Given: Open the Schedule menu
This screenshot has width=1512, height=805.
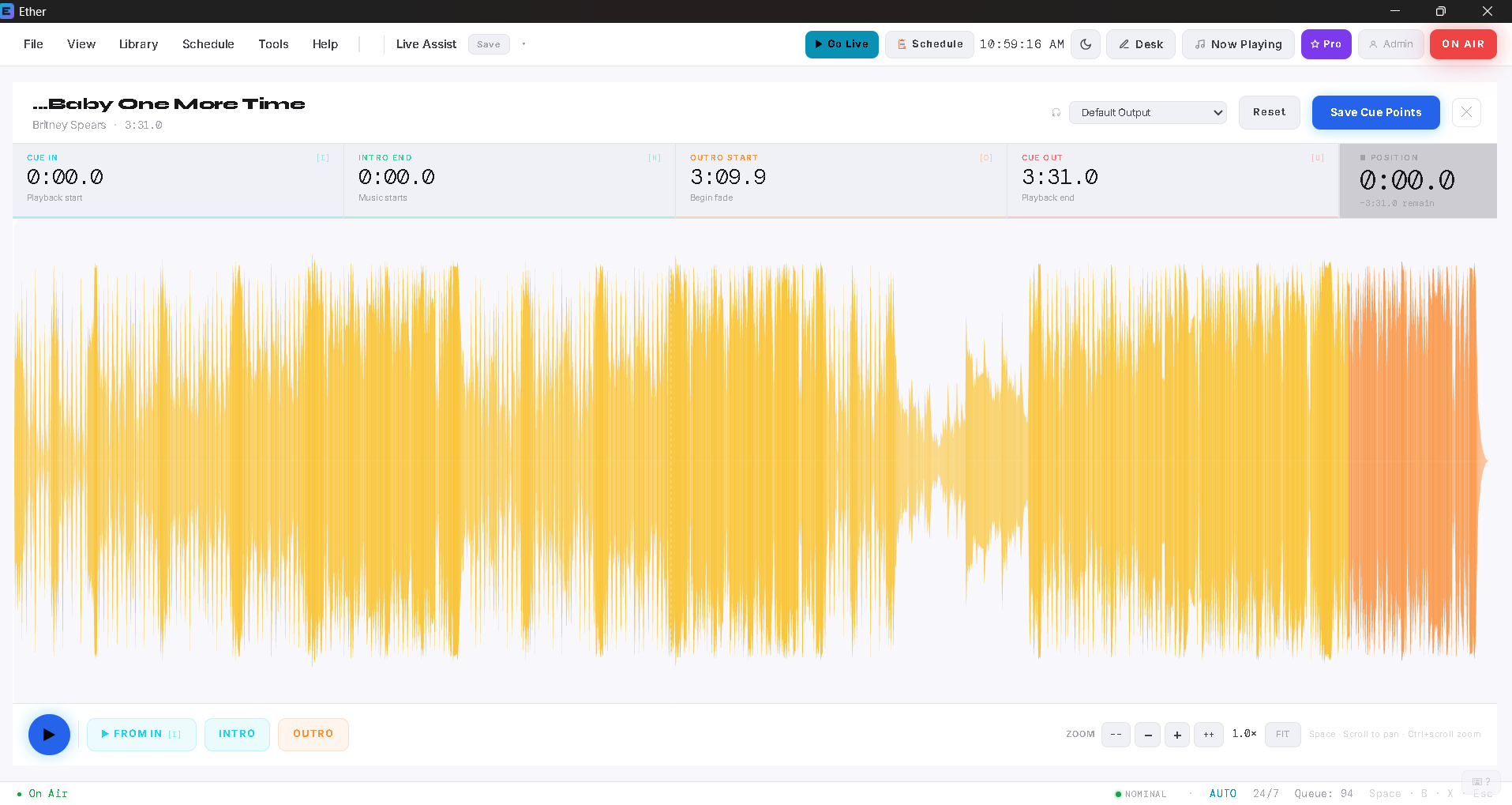Looking at the screenshot, I should (x=208, y=44).
